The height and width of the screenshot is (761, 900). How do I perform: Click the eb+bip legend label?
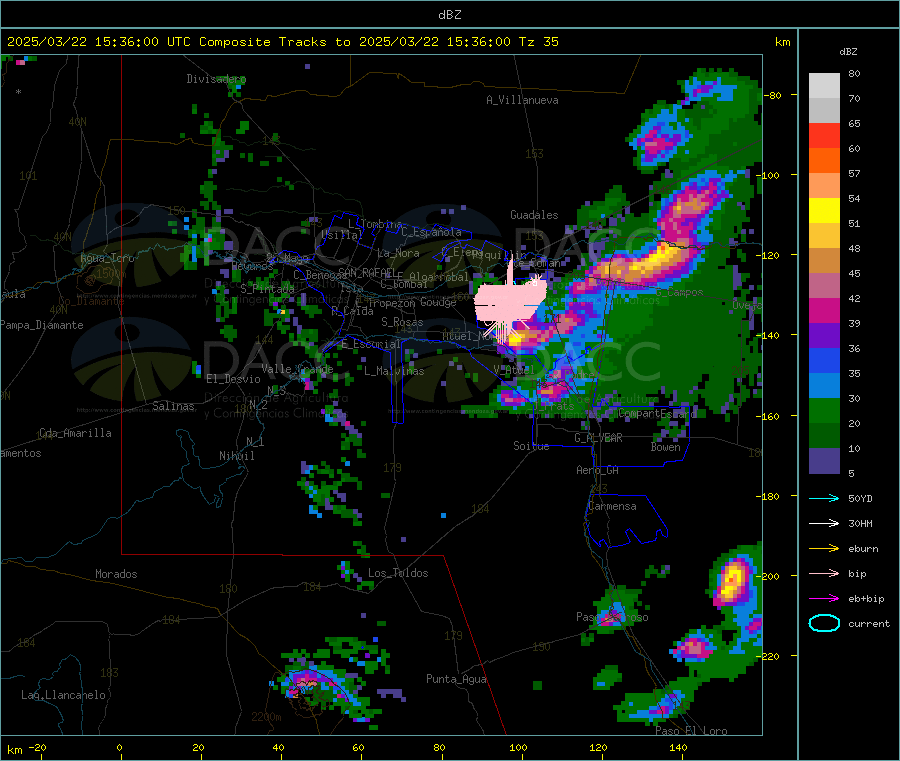tap(866, 599)
